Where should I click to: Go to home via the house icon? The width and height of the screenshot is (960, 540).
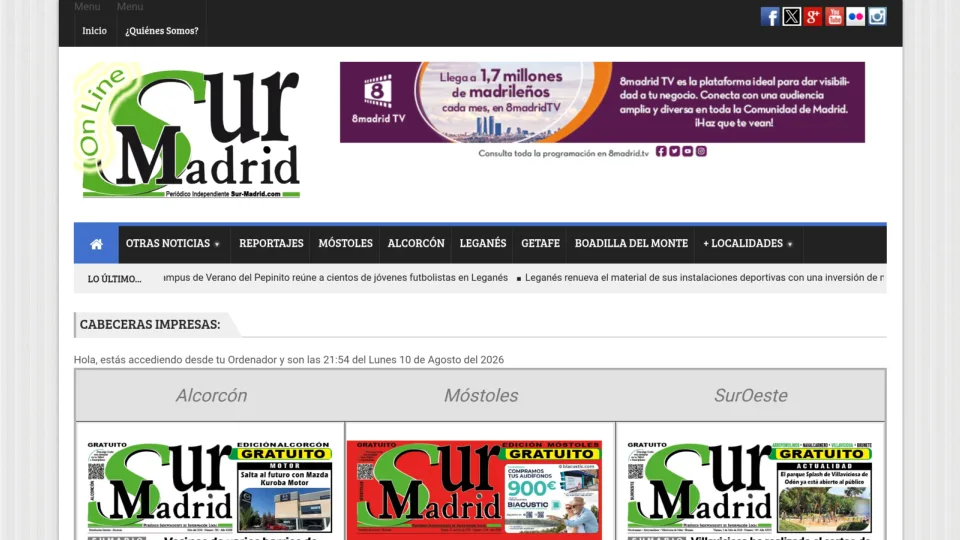96,244
